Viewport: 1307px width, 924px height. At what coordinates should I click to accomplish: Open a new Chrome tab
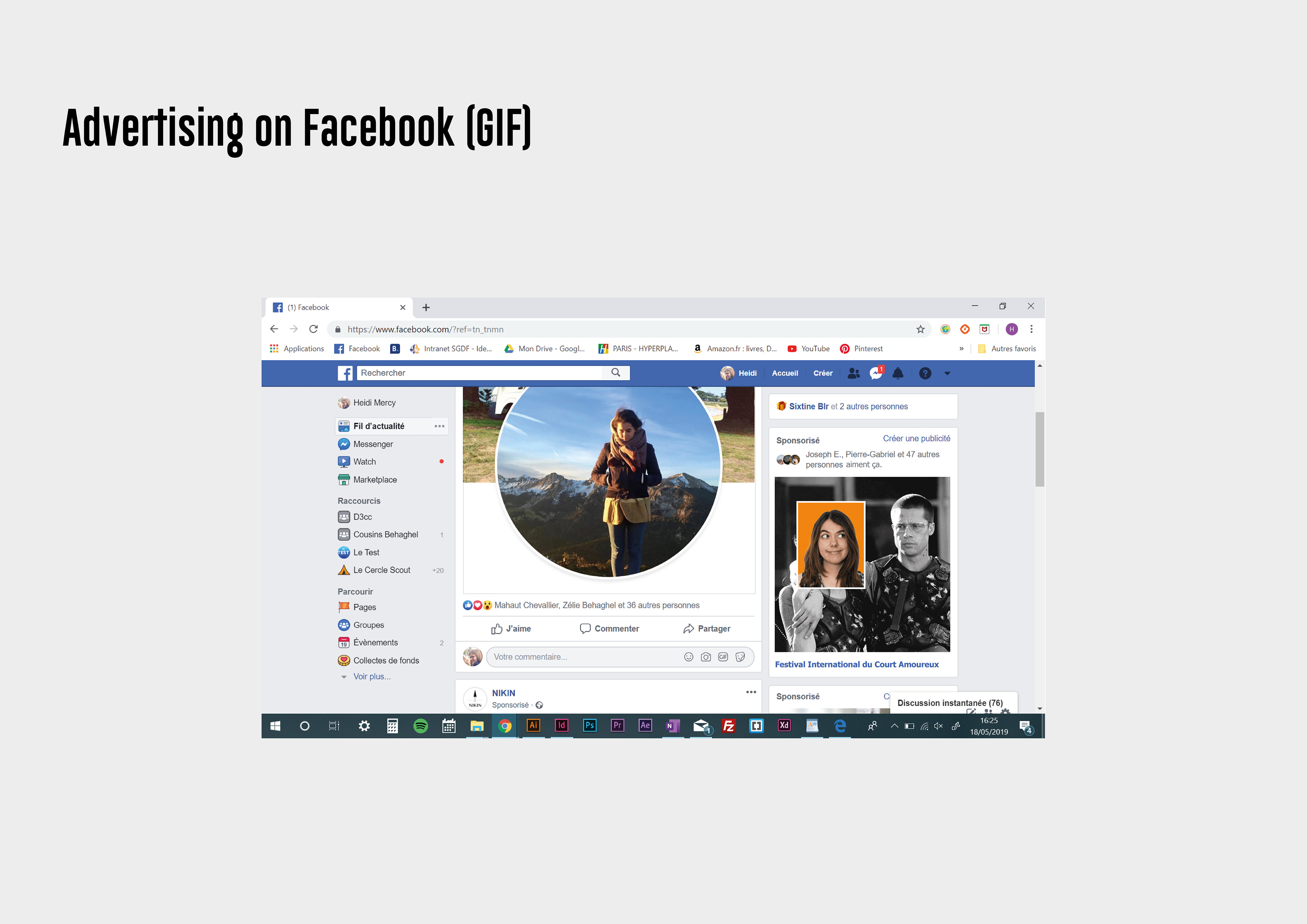tap(426, 307)
